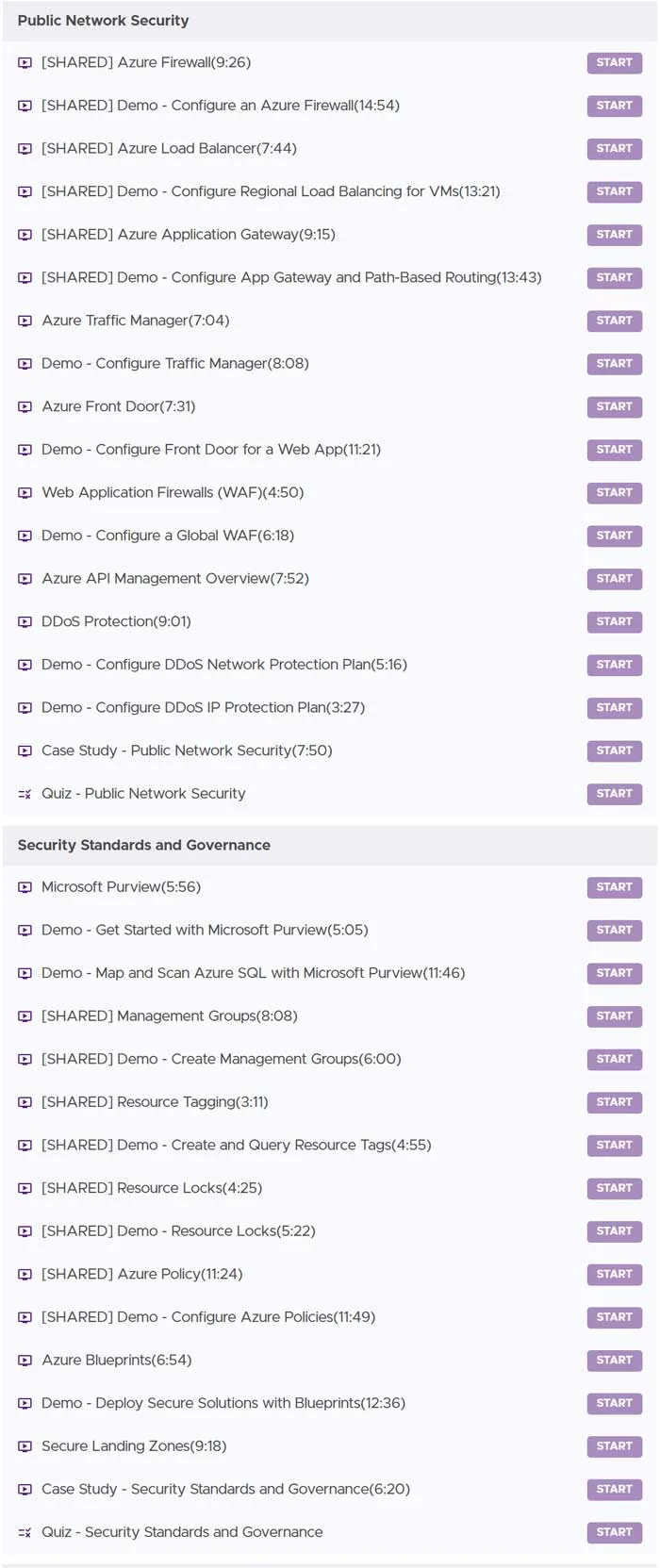
Task: Click video icon beside [SHARED] Resource Locks(4:25)
Action: tap(25, 1188)
